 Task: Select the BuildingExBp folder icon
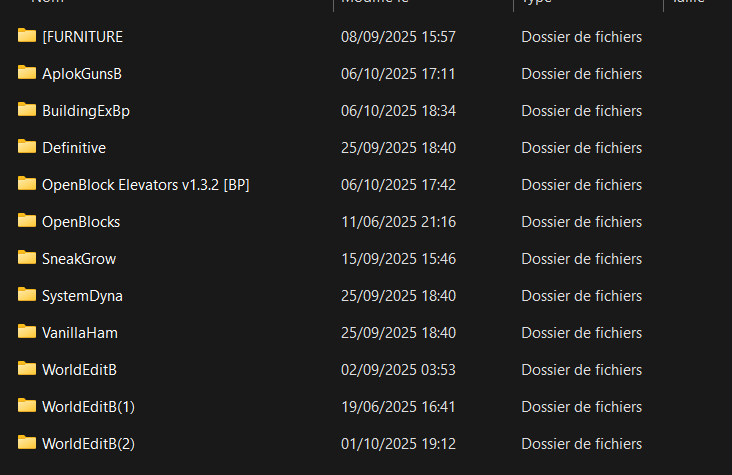(27, 109)
